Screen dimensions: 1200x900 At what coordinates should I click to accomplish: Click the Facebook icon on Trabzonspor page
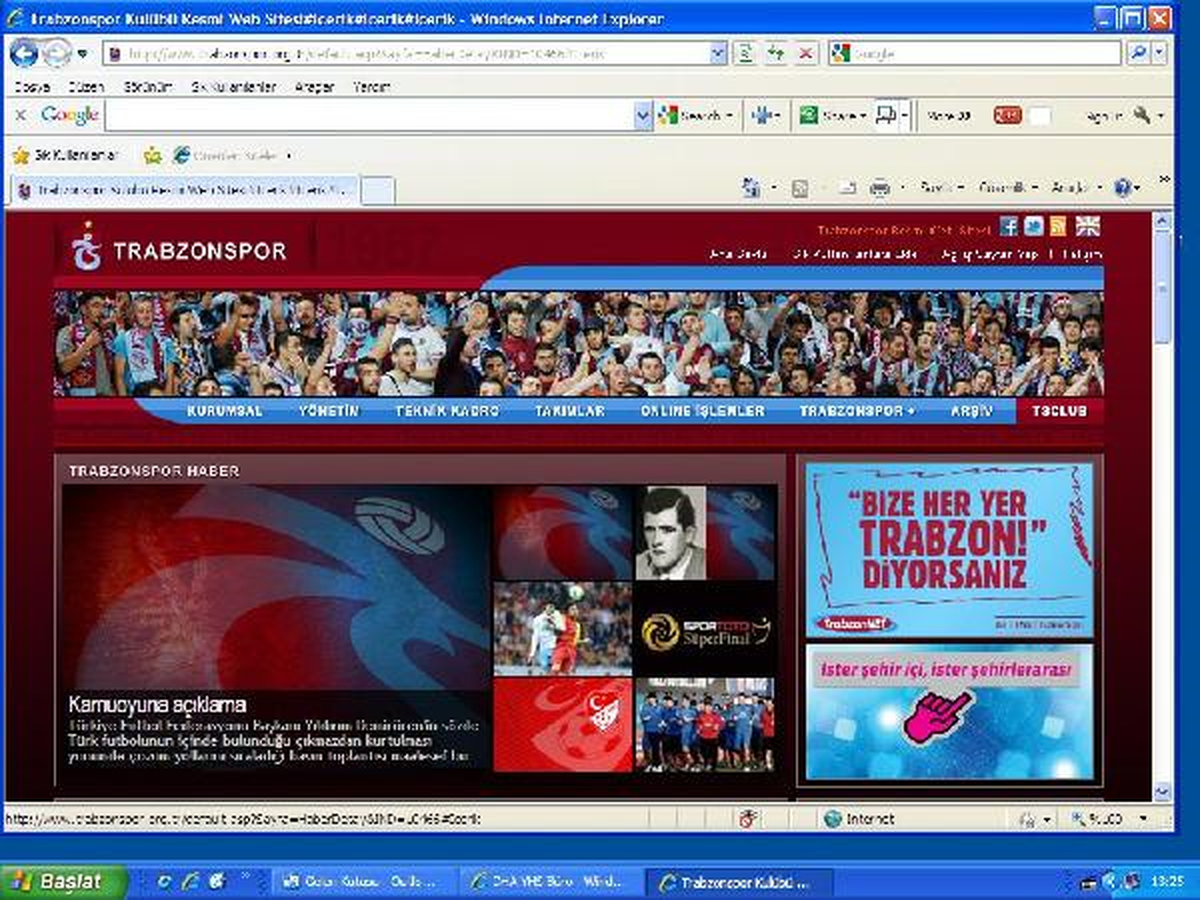(1009, 226)
